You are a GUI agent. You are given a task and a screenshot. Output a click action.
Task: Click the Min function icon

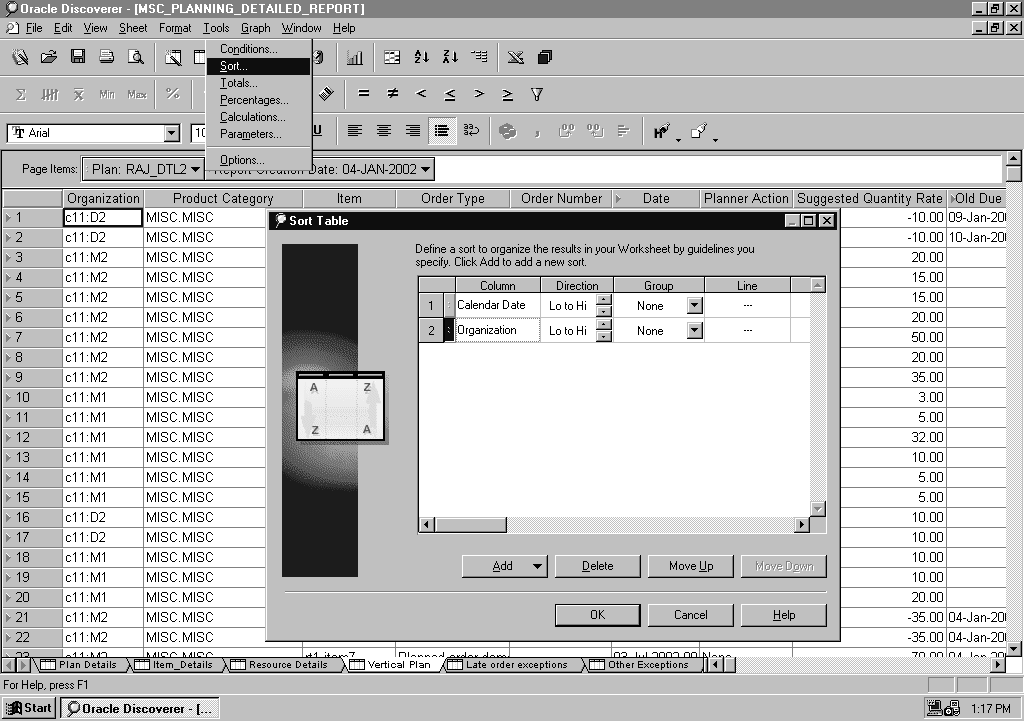[x=107, y=95]
